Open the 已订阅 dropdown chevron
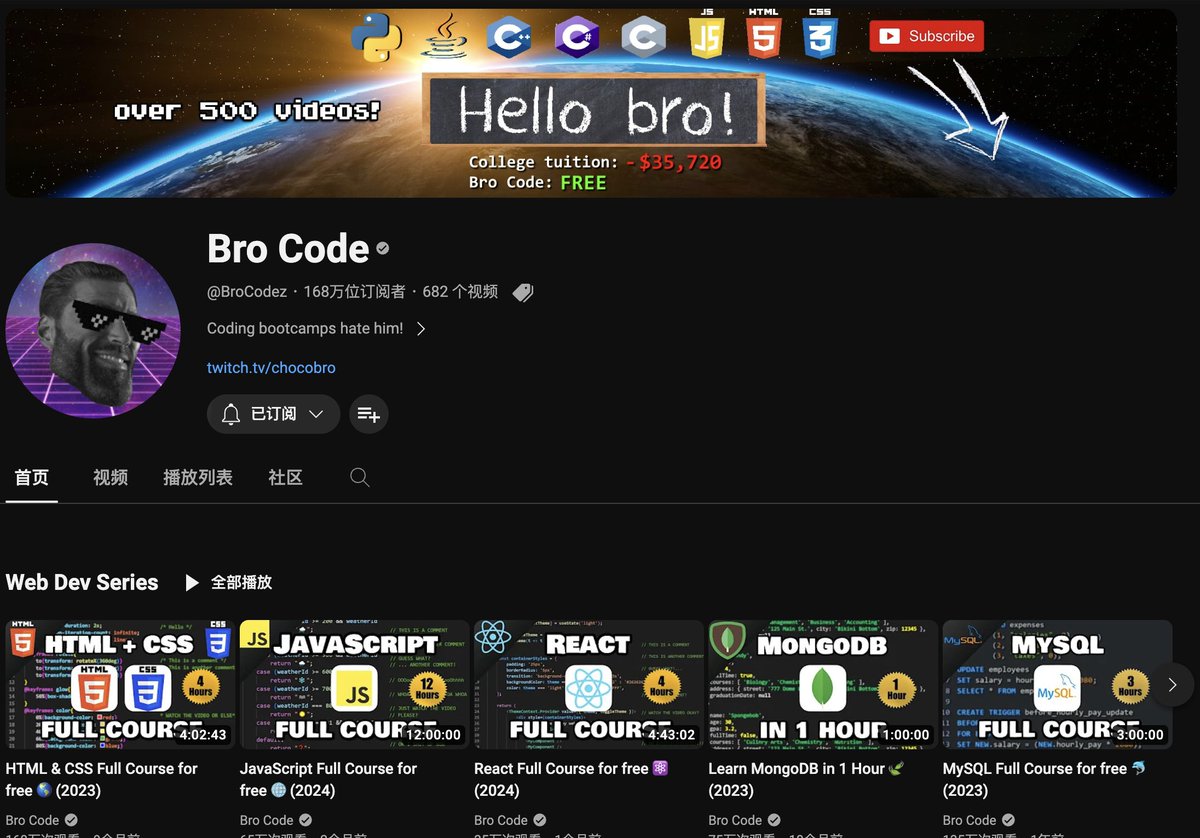The width and height of the screenshot is (1200, 838). coord(316,413)
